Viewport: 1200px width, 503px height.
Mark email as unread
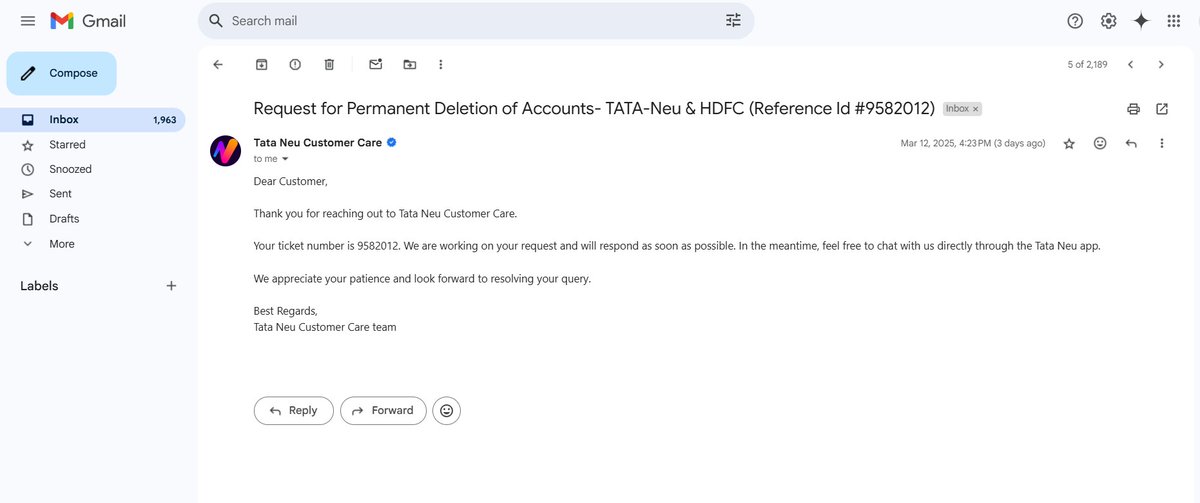point(376,64)
